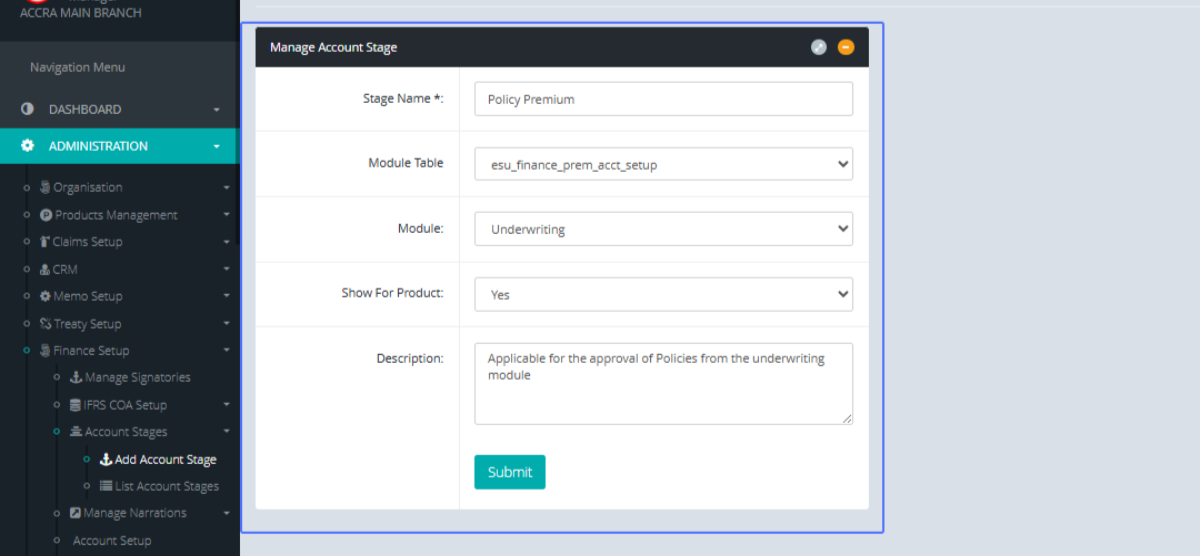Expand the IFRS COA Setup submenu
Viewport: 1200px width, 556px height.
click(x=226, y=405)
